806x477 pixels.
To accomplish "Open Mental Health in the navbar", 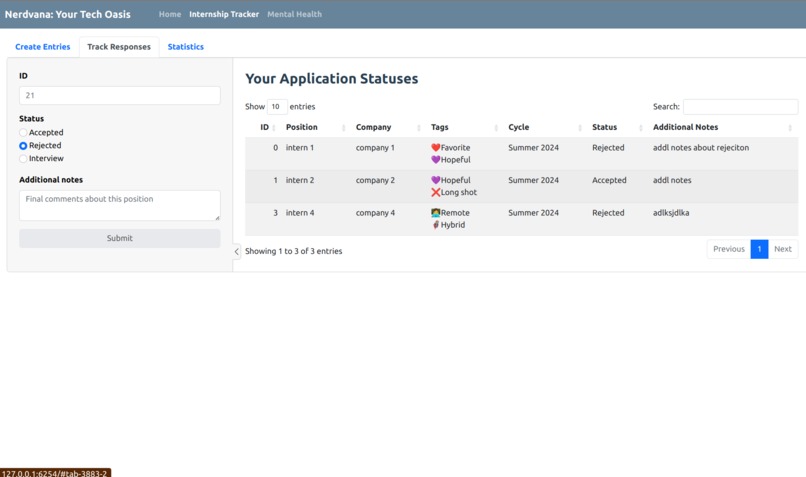I will pos(294,14).
